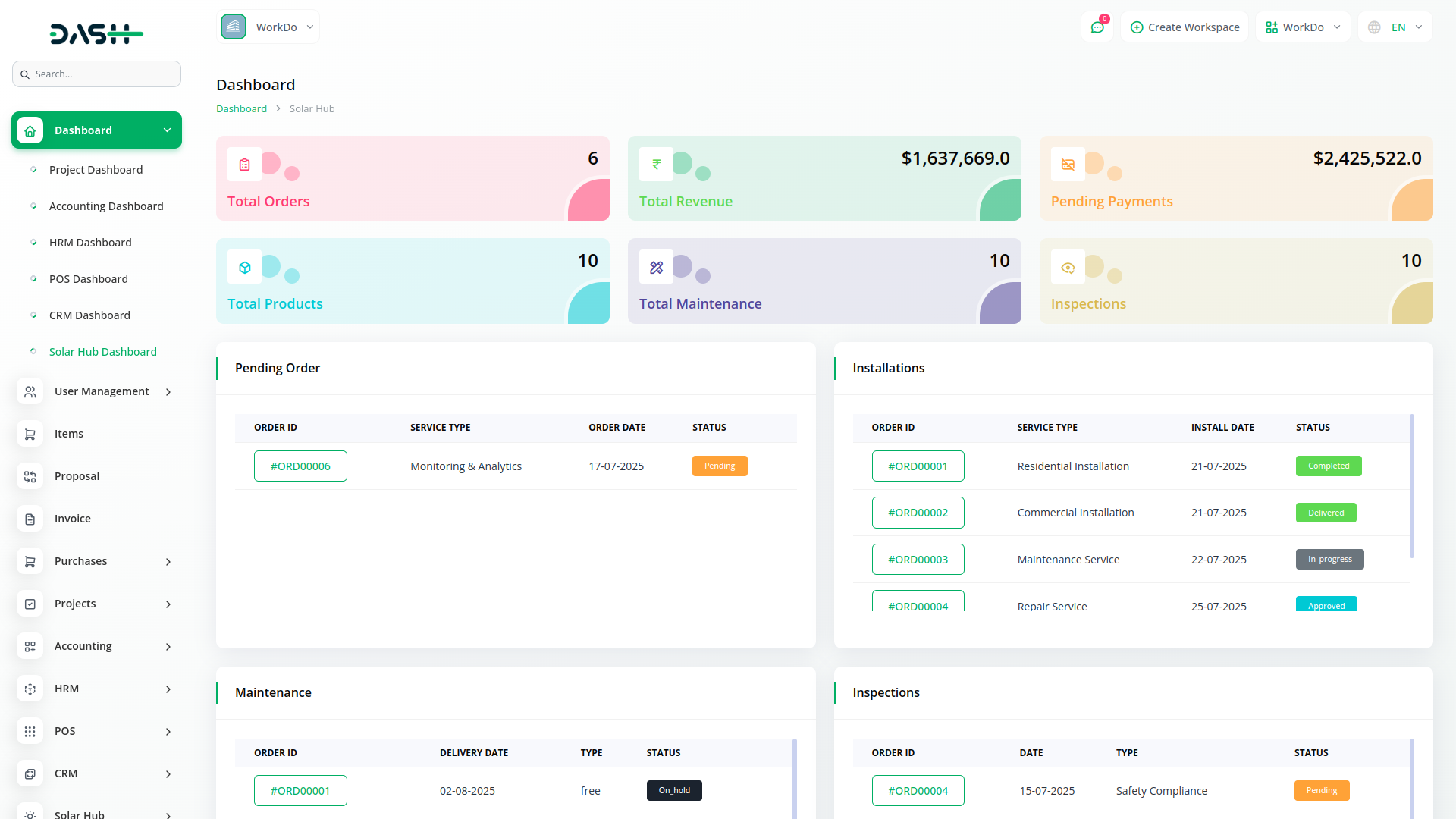This screenshot has width=1456, height=819.
Task: Click the Total Orders clipboard icon
Action: click(244, 165)
